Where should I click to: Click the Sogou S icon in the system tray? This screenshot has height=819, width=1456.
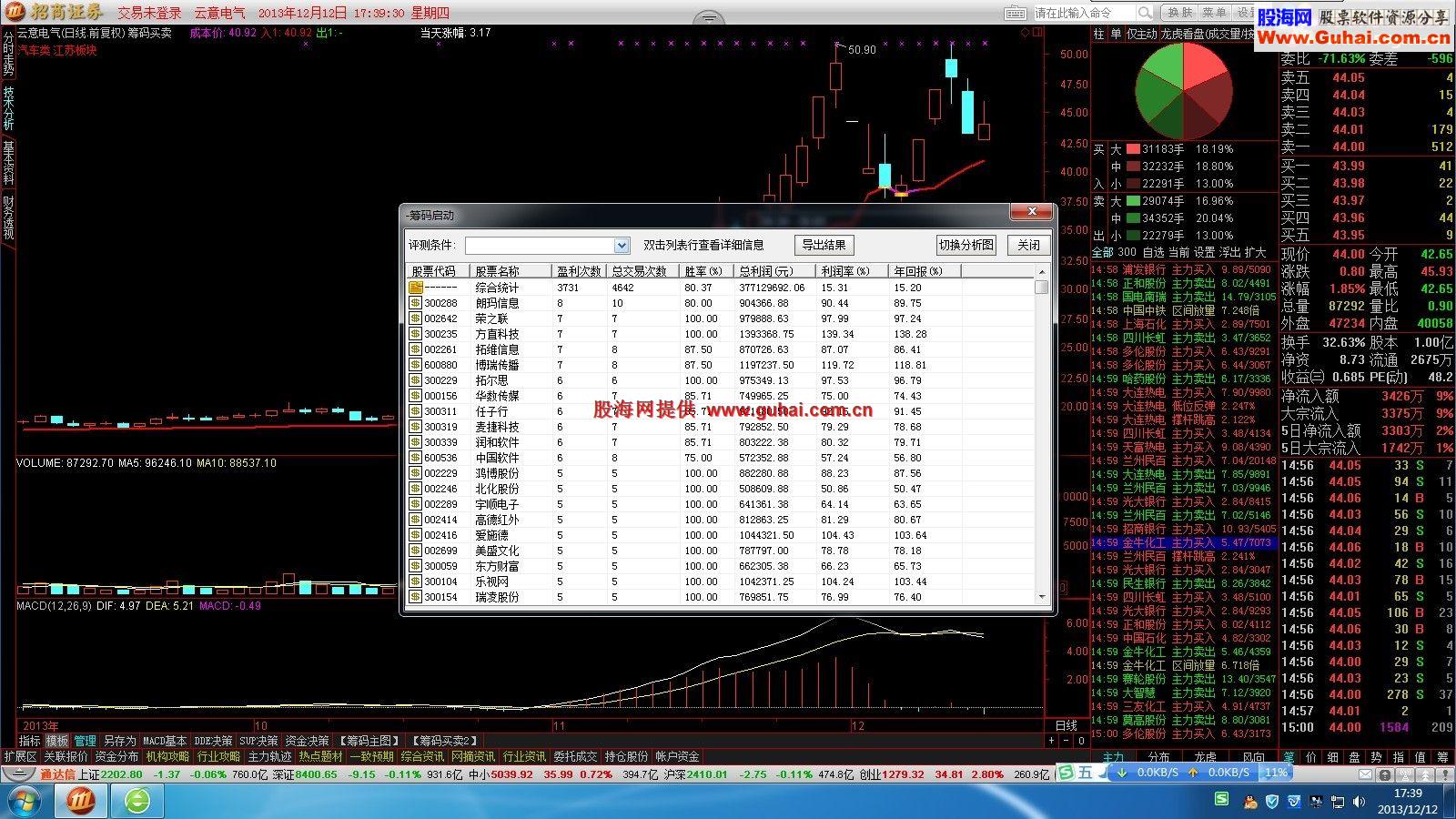coord(1220,798)
